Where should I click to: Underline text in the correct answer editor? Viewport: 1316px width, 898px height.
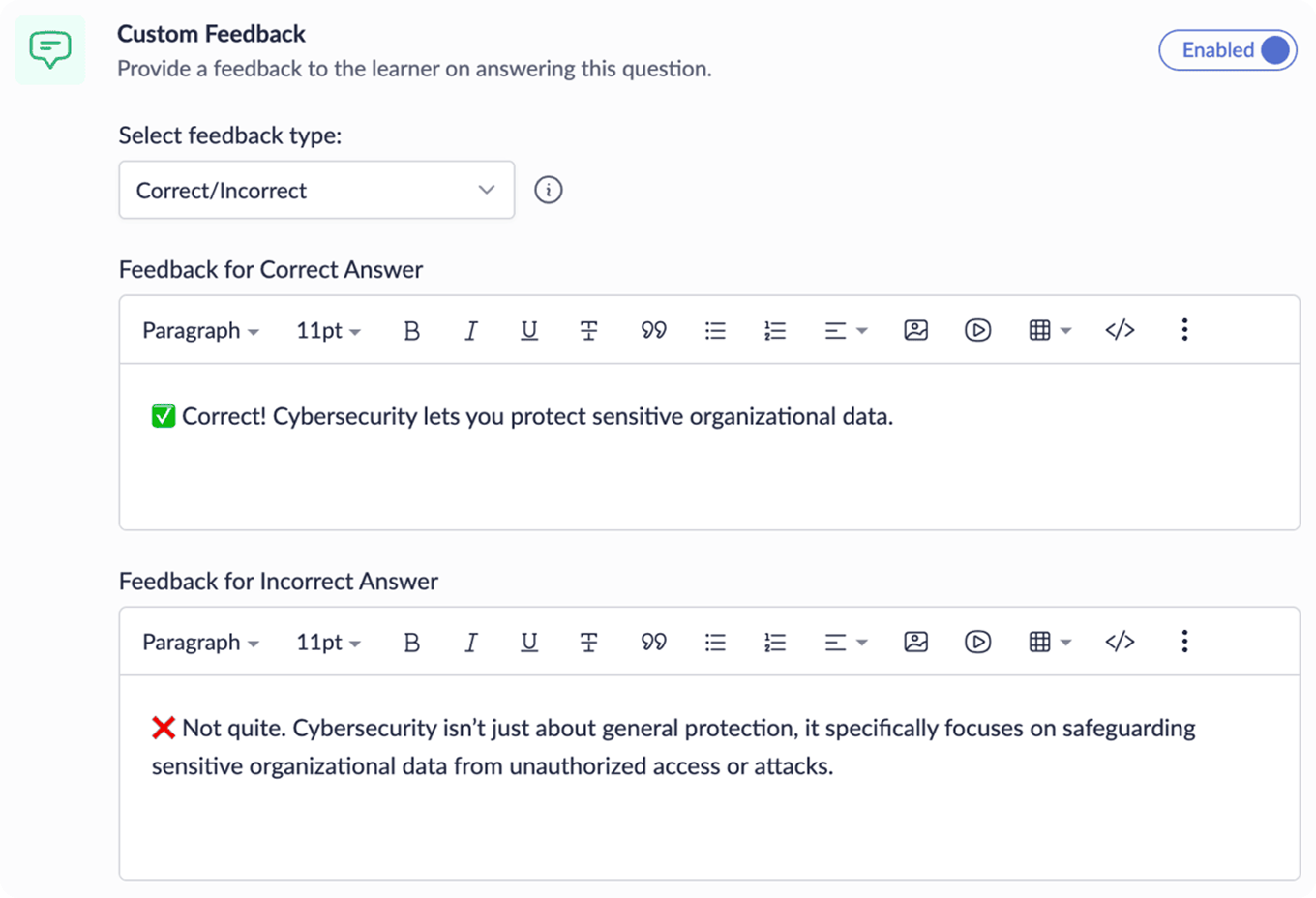coord(529,329)
